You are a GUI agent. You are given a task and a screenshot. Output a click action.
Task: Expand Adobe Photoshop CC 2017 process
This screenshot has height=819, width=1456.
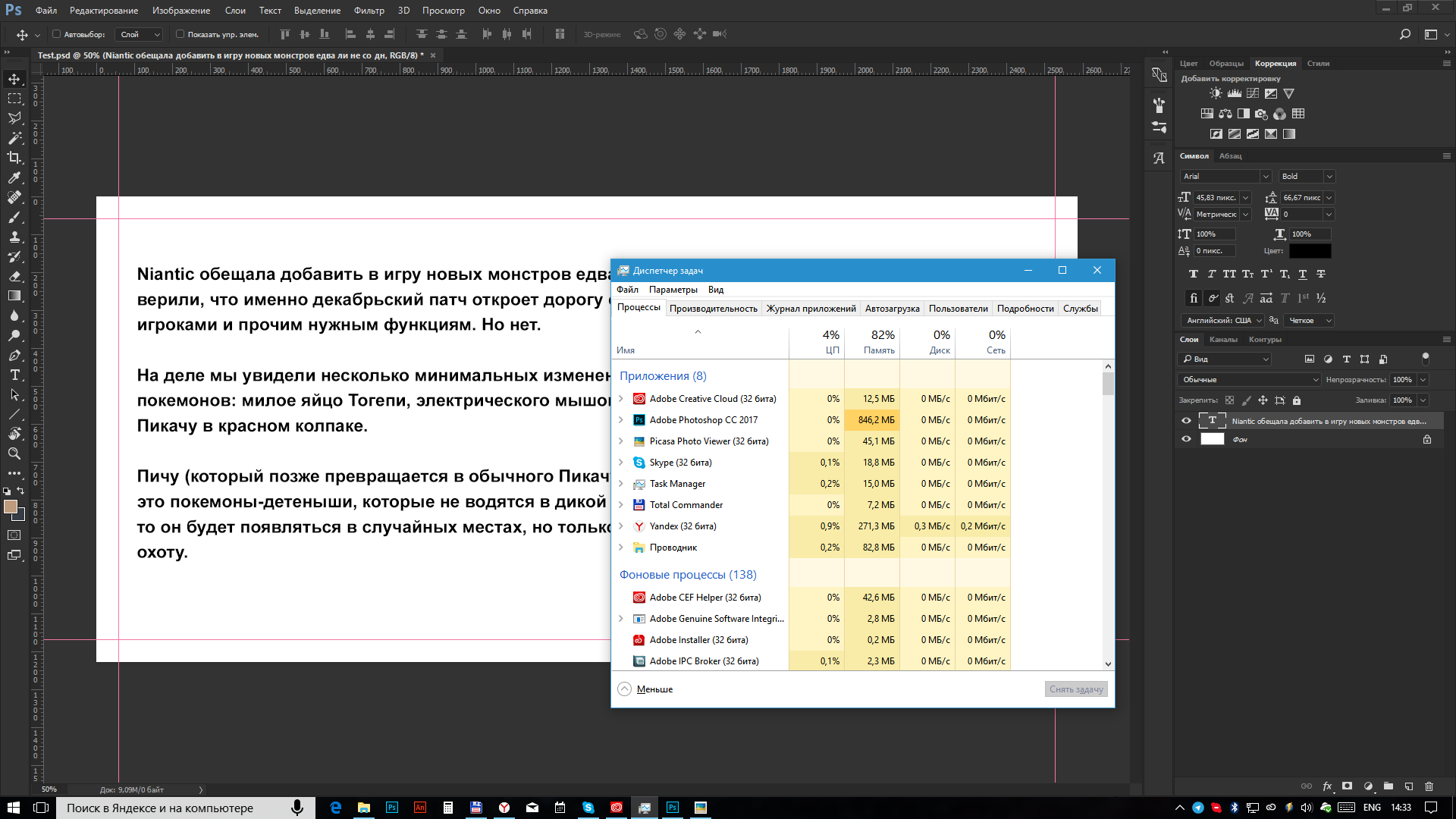621,419
